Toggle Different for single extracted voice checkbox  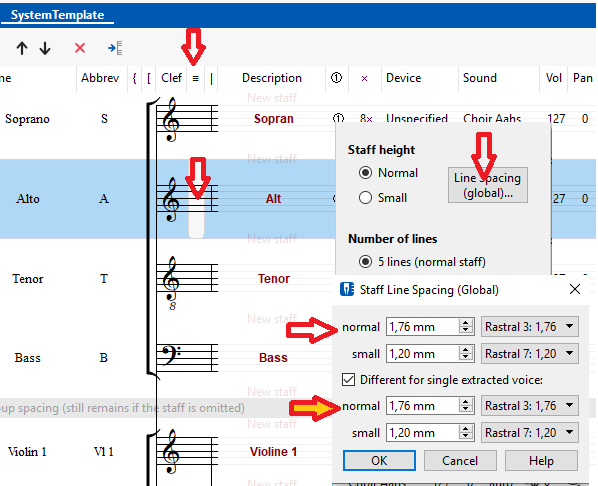click(x=349, y=380)
